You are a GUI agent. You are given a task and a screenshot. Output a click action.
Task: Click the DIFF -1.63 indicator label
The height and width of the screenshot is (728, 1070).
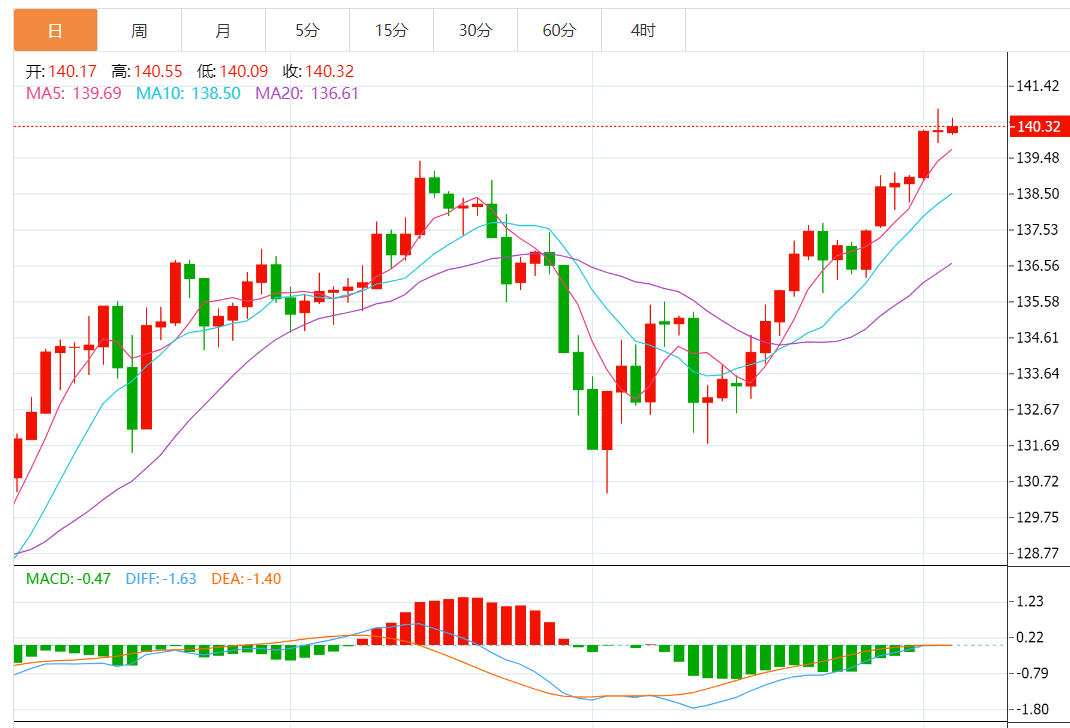pos(161,579)
